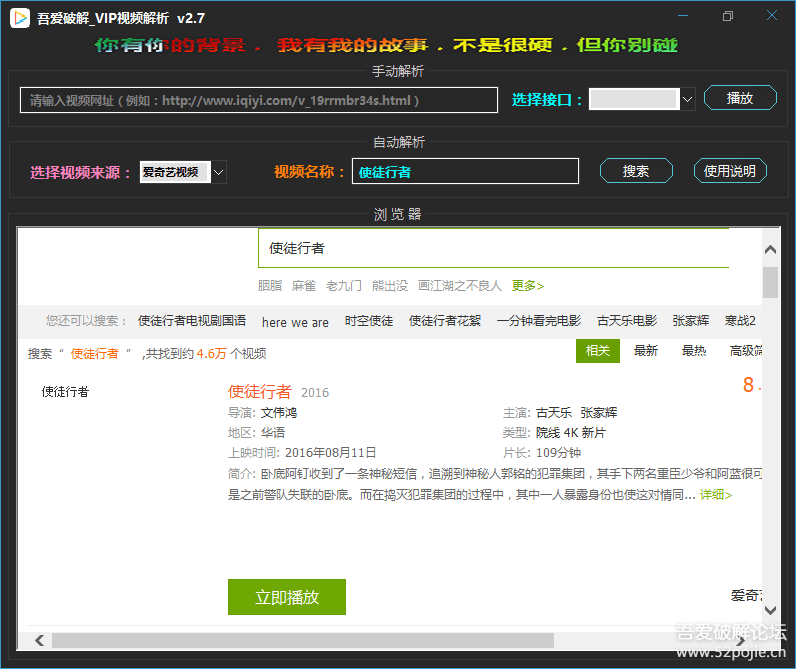Image resolution: width=796 pixels, height=669 pixels.
Task: Click the horizontal scroll left arrow
Action: (40, 641)
